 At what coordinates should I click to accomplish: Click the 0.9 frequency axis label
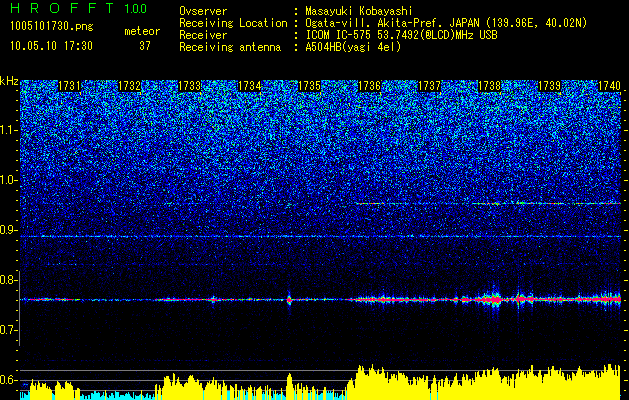point(9,230)
